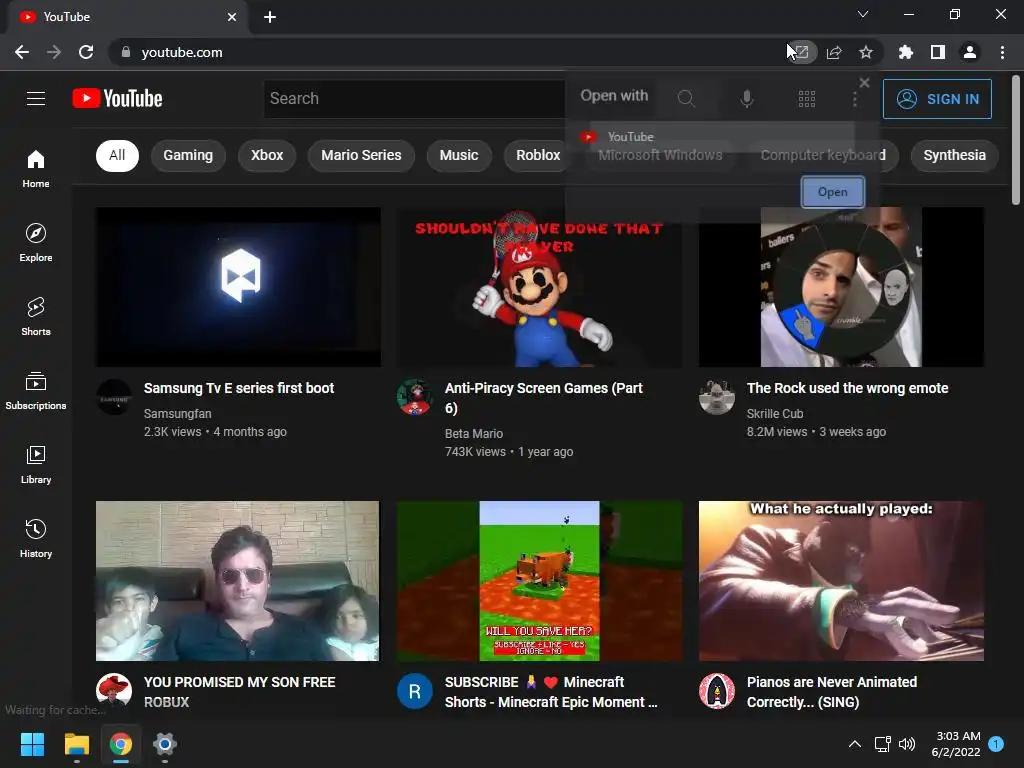Viewport: 1024px width, 768px height.
Task: Select the Music filter chip
Action: 459,155
